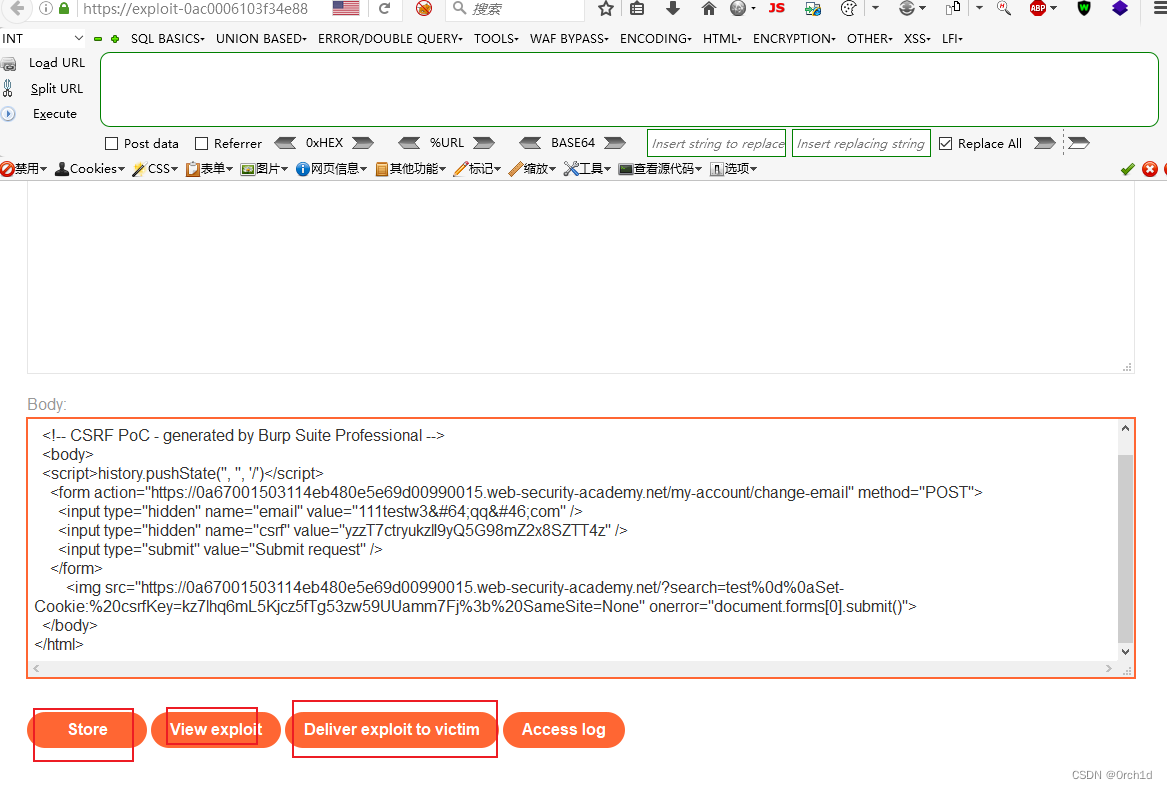Click Load URL in HackBar

pyautogui.click(x=57, y=63)
